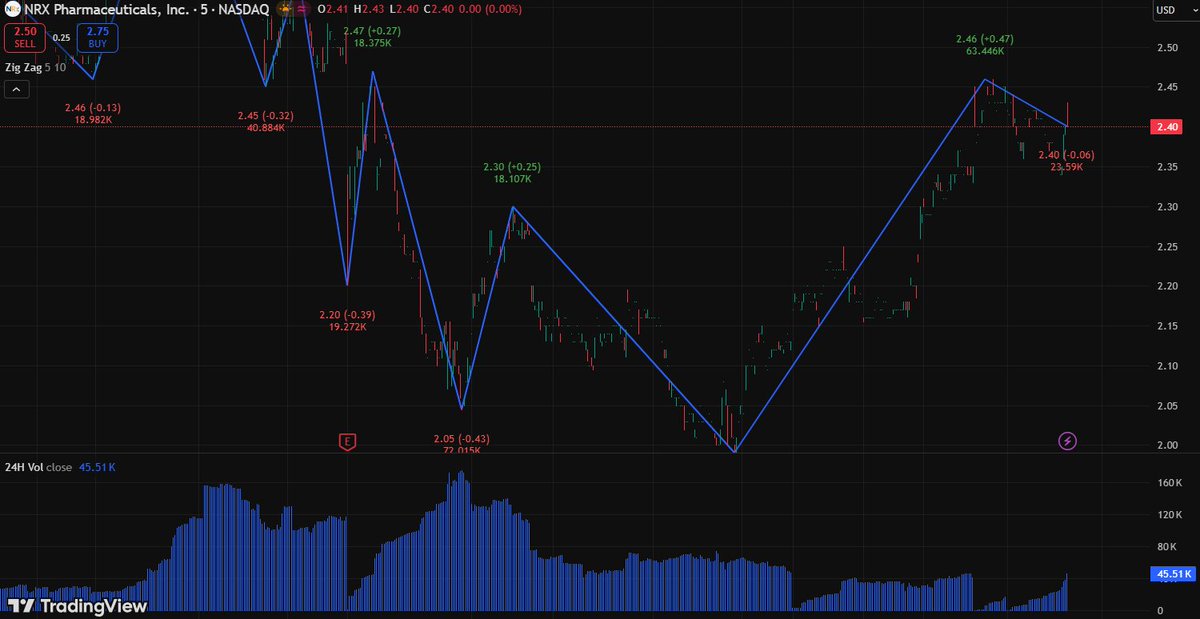Click the 2.20 (-0.39) zig zag label
The image size is (1200, 619).
[x=347, y=314]
